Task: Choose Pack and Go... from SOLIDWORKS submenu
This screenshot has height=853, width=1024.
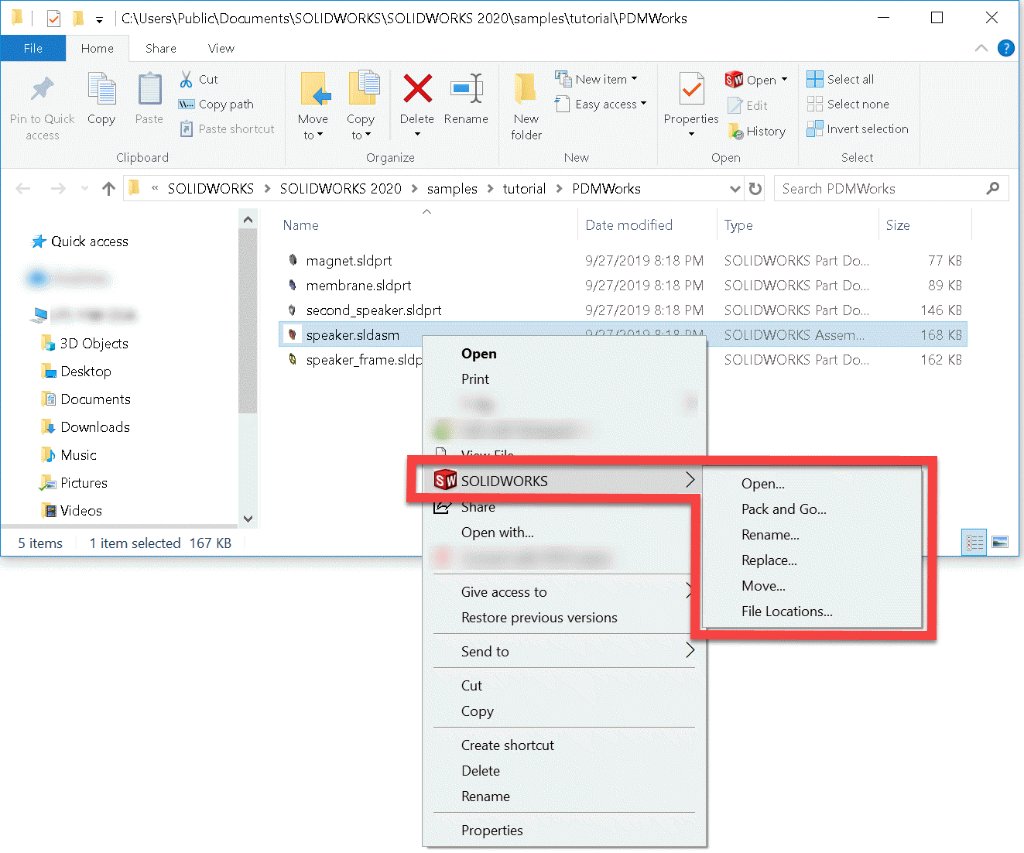Action: (x=784, y=509)
